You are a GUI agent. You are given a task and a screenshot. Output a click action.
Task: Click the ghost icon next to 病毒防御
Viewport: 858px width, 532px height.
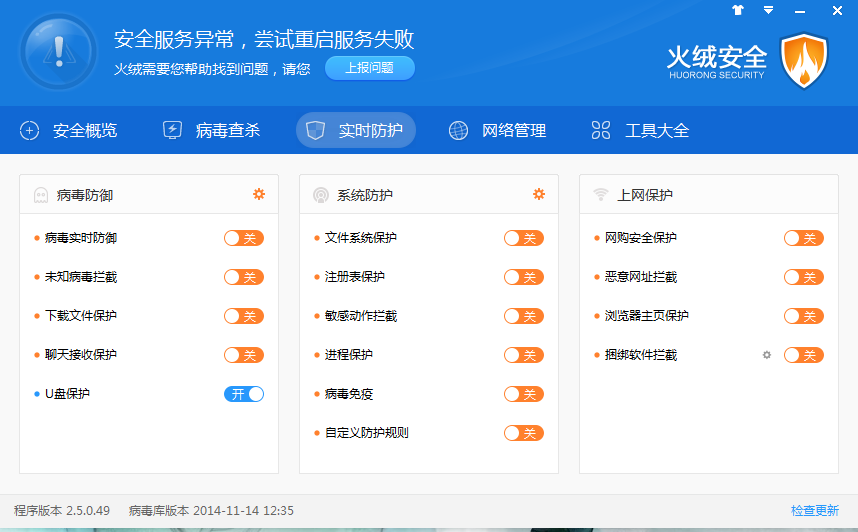pyautogui.click(x=41, y=195)
